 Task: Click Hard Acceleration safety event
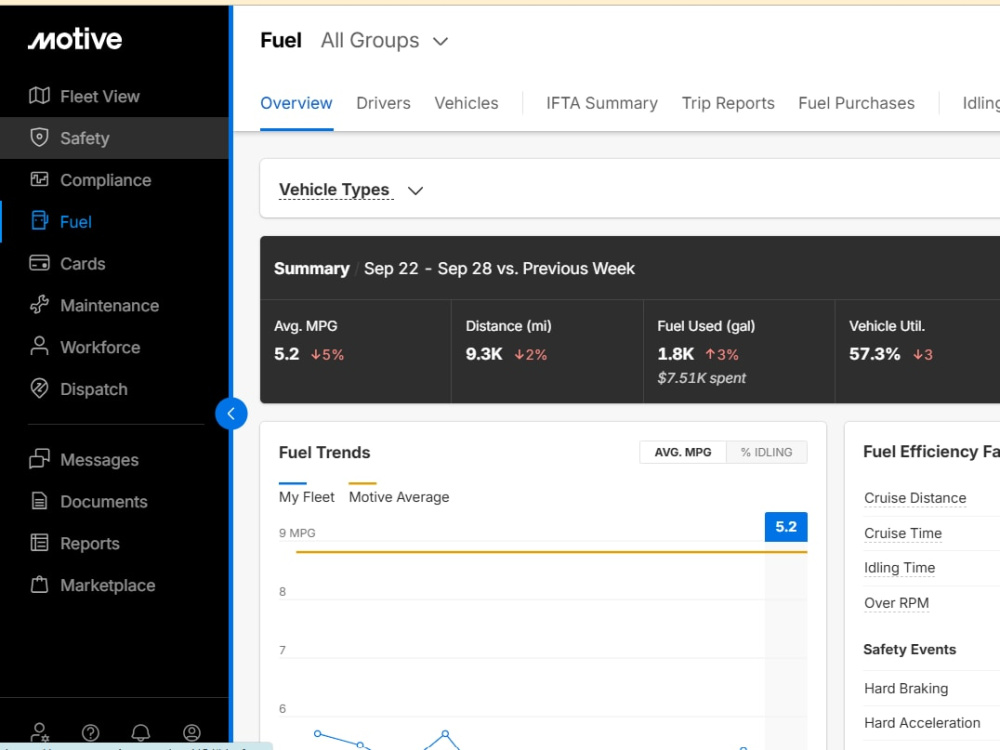(x=922, y=723)
